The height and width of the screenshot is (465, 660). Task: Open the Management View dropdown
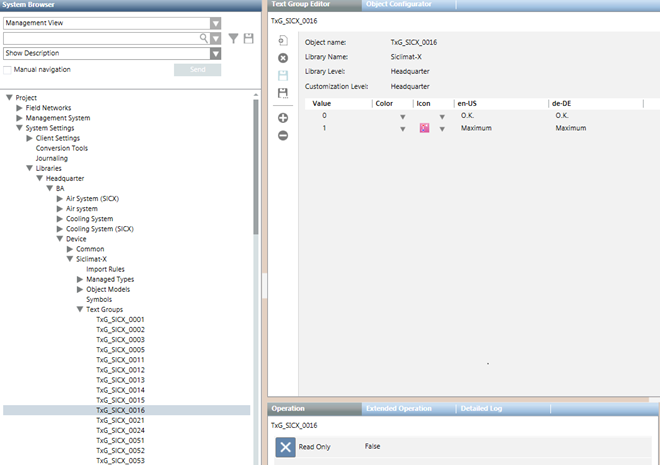point(215,22)
